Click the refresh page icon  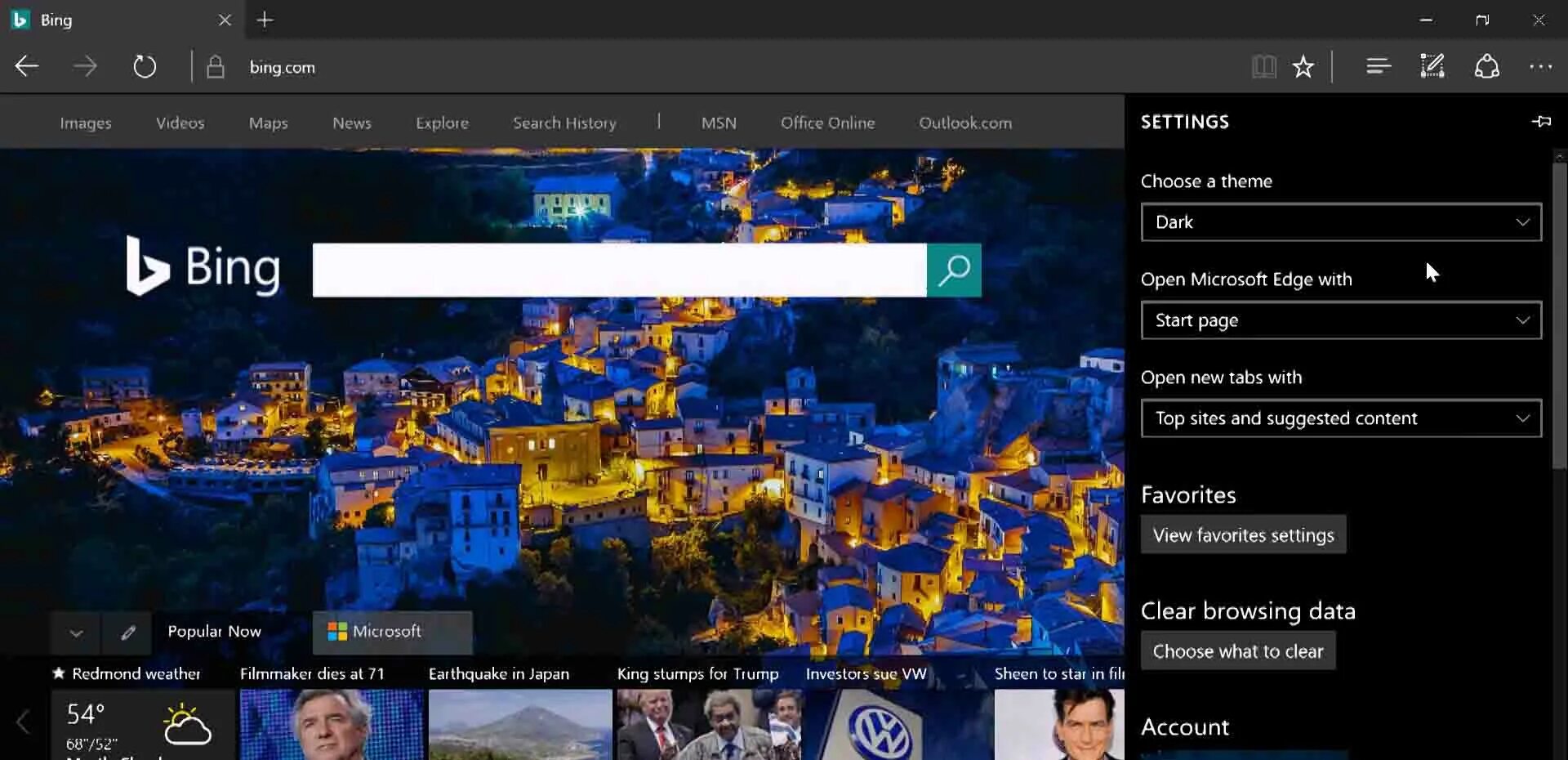(145, 66)
